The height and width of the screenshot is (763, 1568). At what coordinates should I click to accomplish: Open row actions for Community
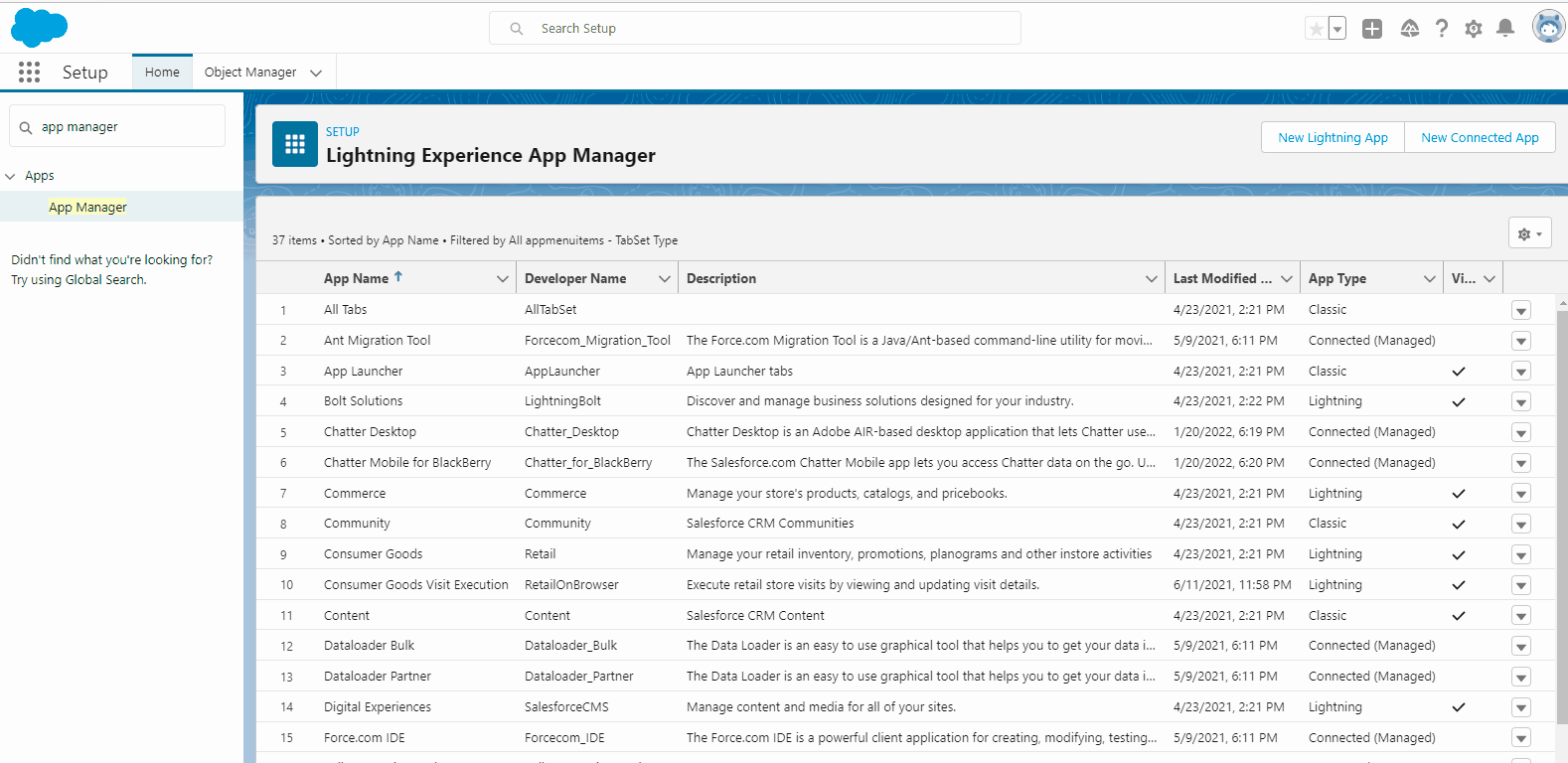coord(1520,524)
